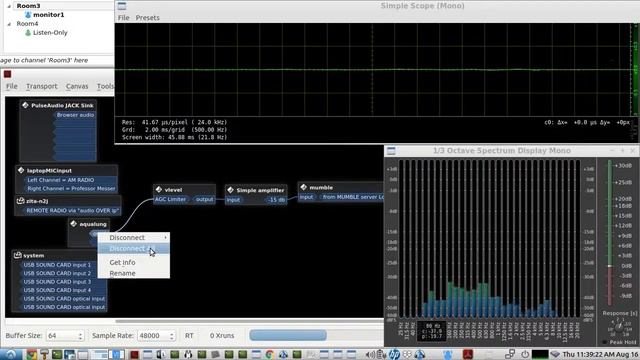Open the Tools menu
640x360 pixels.
(105, 86)
